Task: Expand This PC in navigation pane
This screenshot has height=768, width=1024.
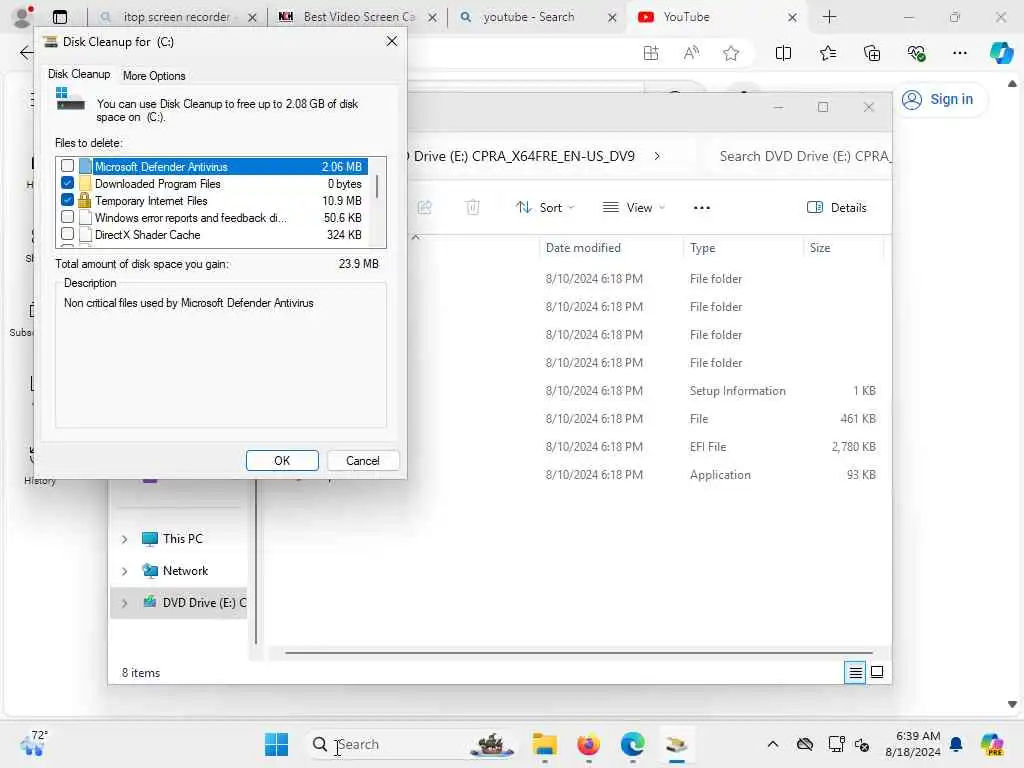Action: 124,539
